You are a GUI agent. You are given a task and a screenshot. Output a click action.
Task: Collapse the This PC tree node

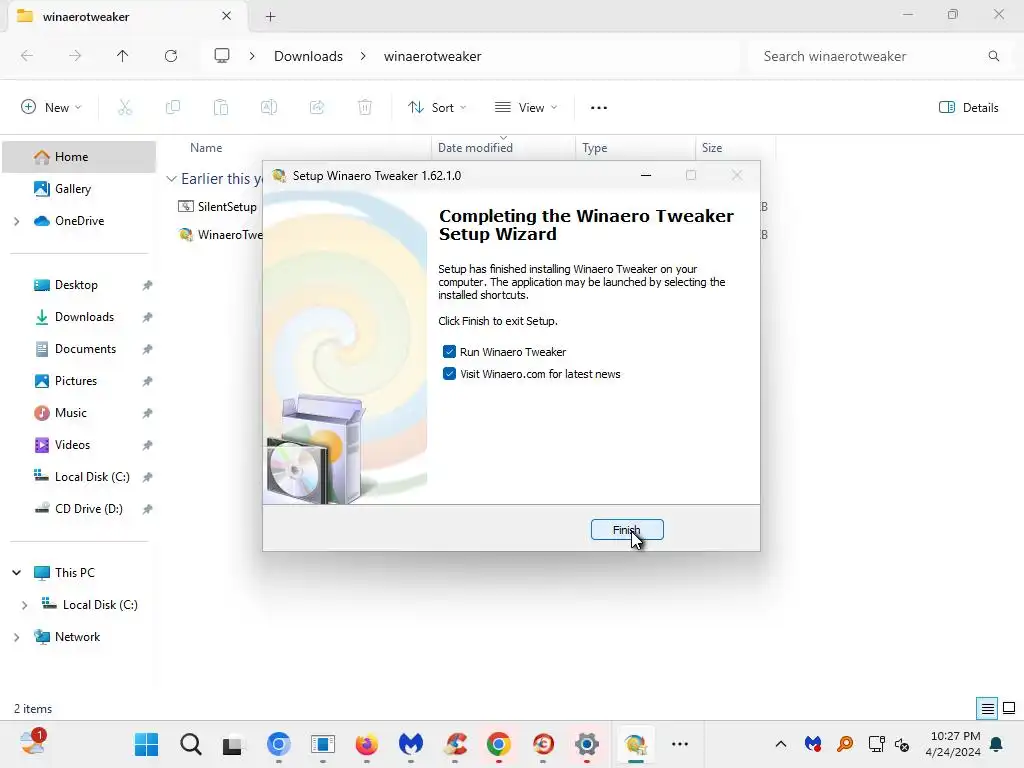(16, 573)
